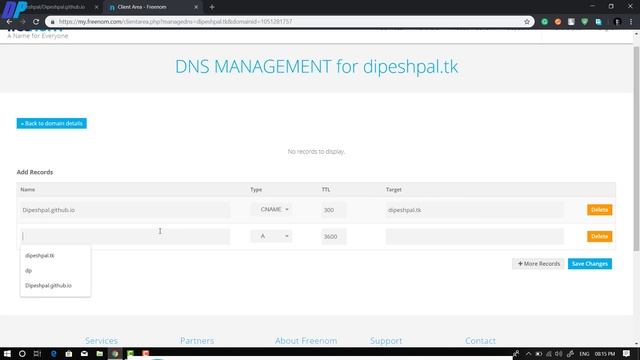640x360 pixels.
Task: Launch Microsoft Edge from the taskbar
Action: coord(53,353)
